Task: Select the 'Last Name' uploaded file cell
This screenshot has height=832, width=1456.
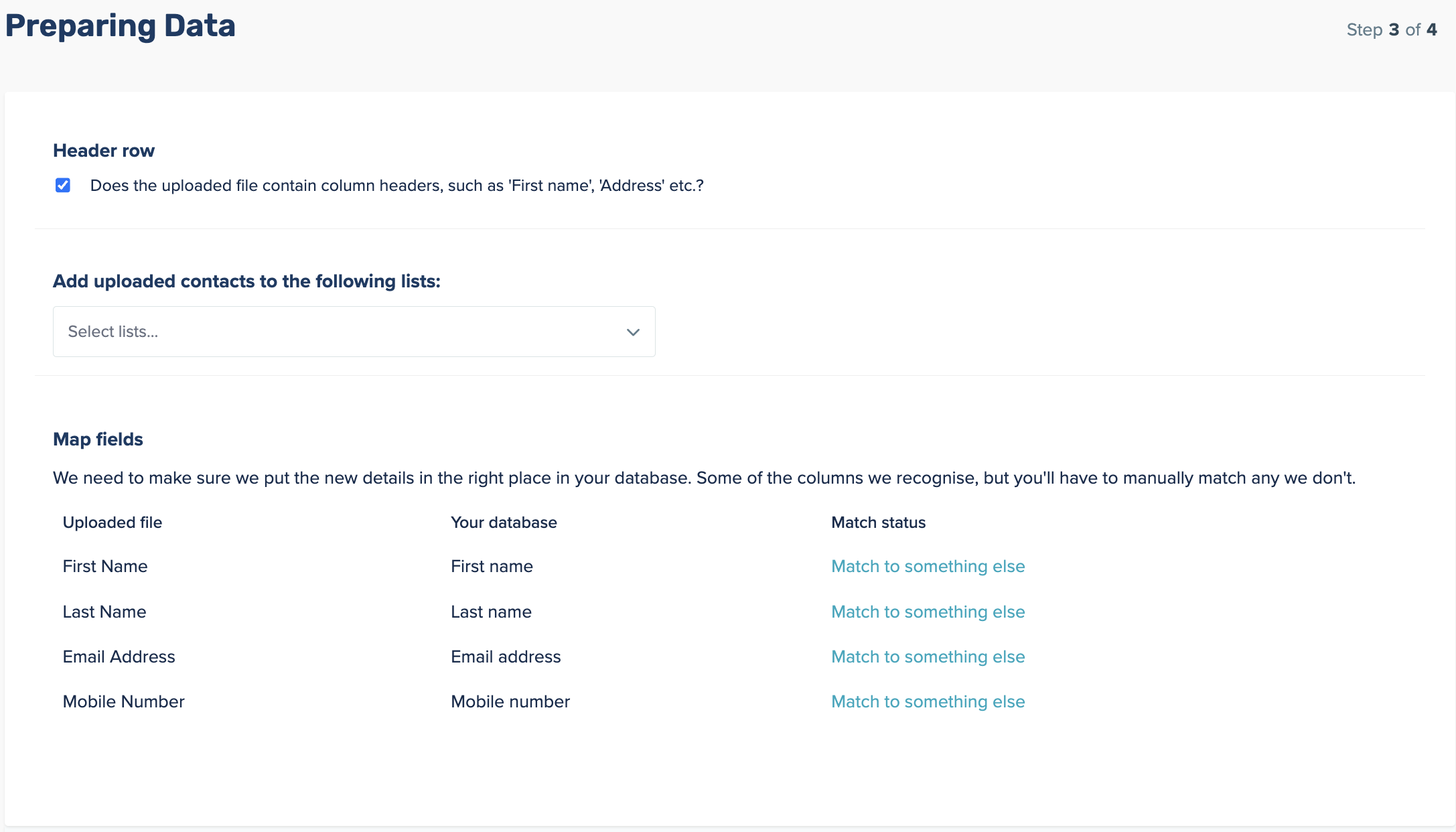Action: coord(104,612)
